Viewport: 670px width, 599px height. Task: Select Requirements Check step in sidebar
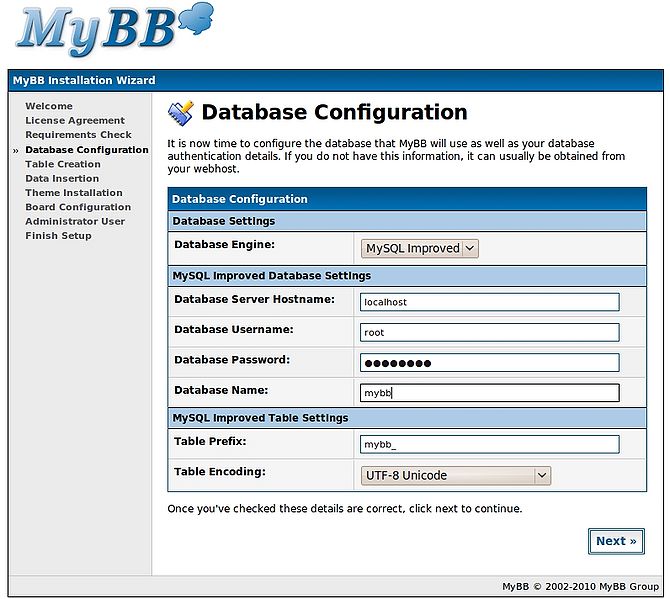[x=78, y=135]
